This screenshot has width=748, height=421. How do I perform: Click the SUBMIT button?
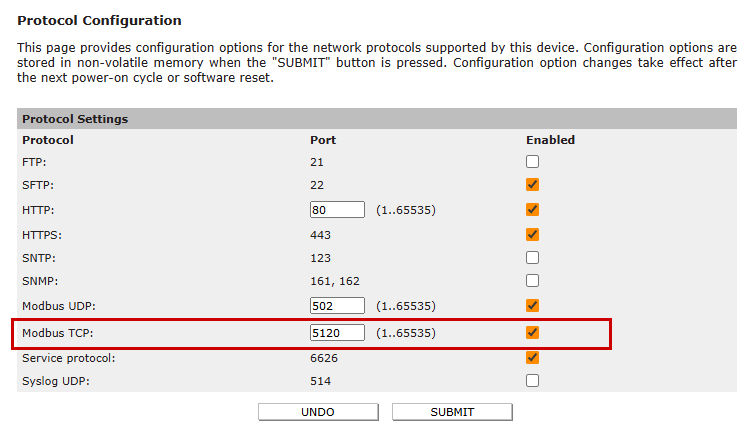coord(452,412)
